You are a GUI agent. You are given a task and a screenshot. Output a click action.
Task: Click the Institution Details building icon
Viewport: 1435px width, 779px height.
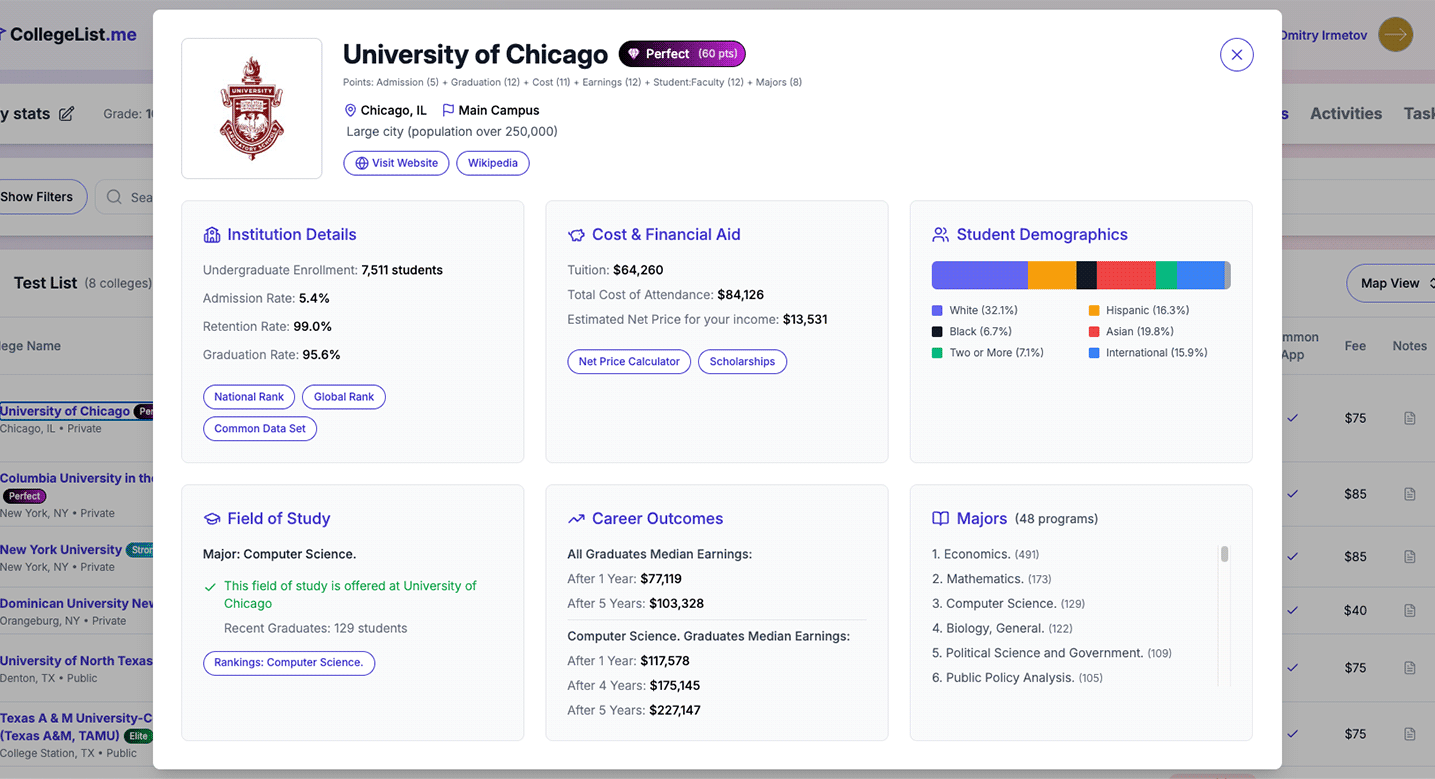tap(212, 235)
